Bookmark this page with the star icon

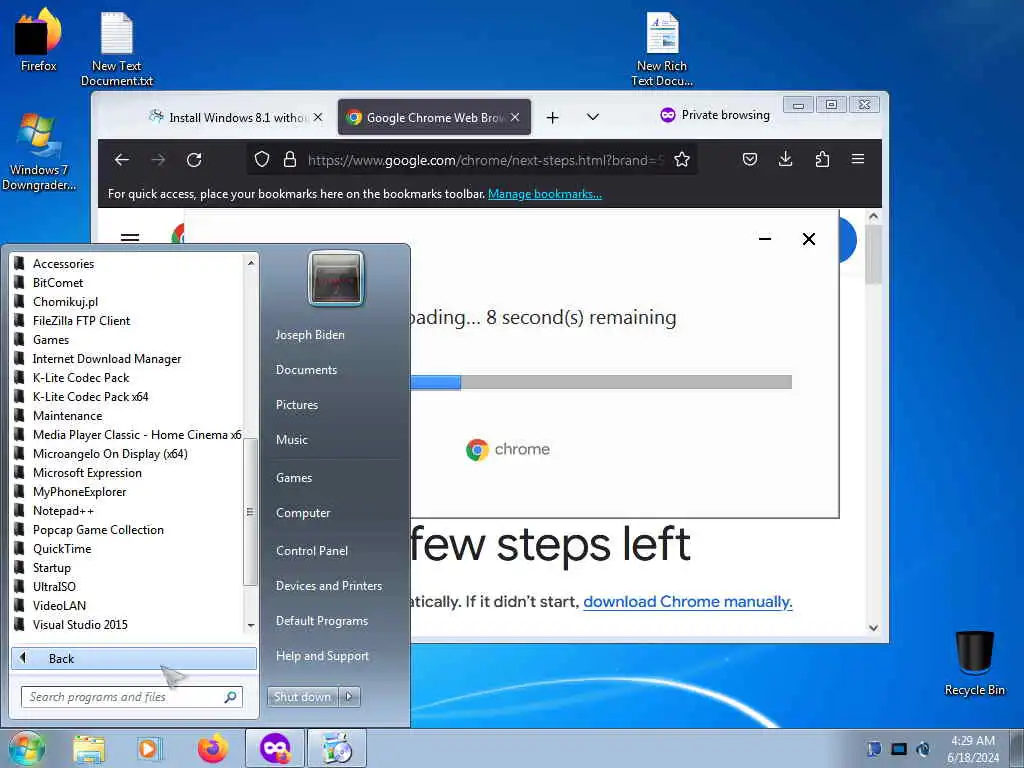coord(682,159)
